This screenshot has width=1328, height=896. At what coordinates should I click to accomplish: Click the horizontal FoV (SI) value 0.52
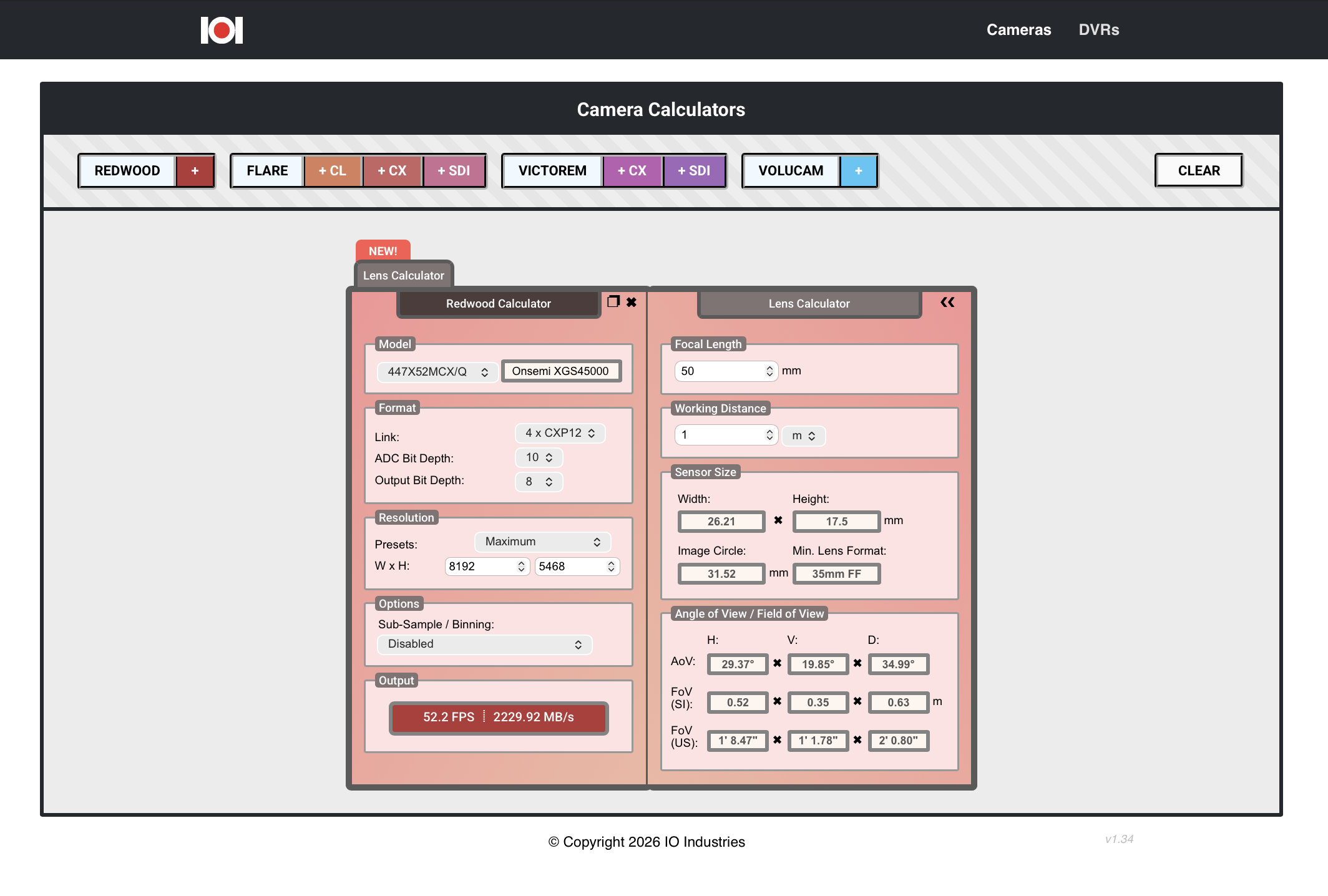click(738, 703)
